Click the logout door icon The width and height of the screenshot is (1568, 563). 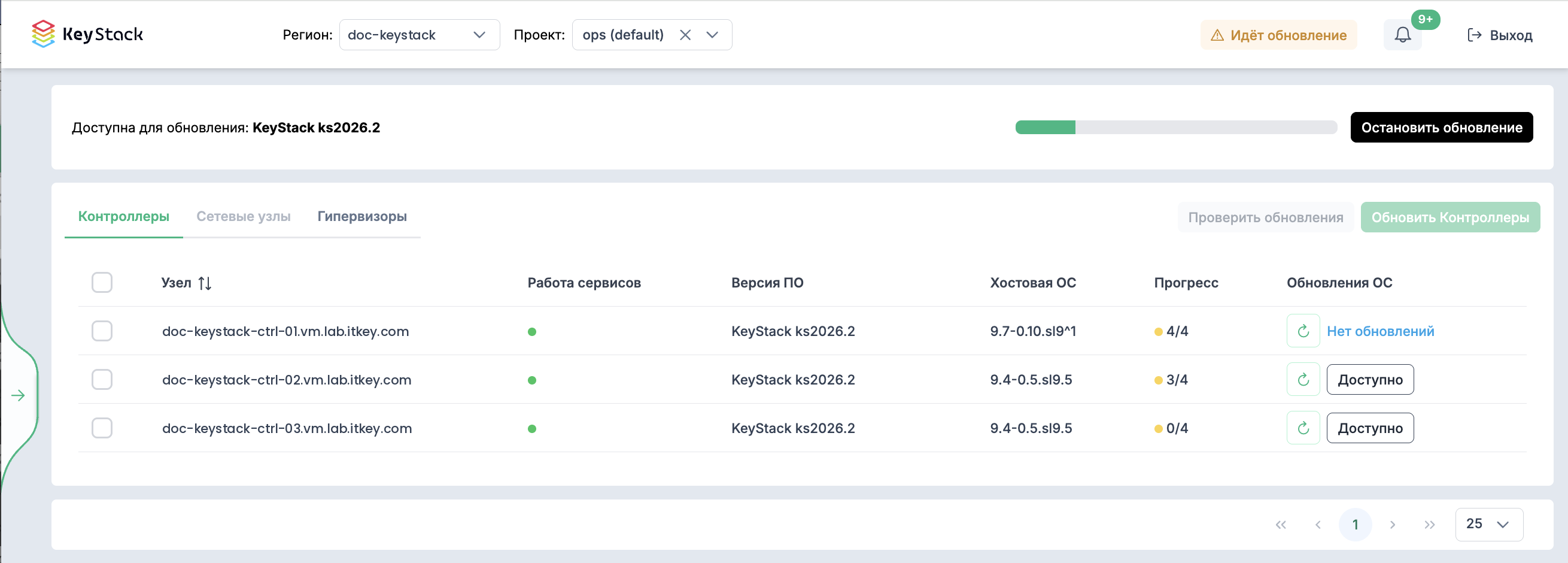pyautogui.click(x=1474, y=35)
